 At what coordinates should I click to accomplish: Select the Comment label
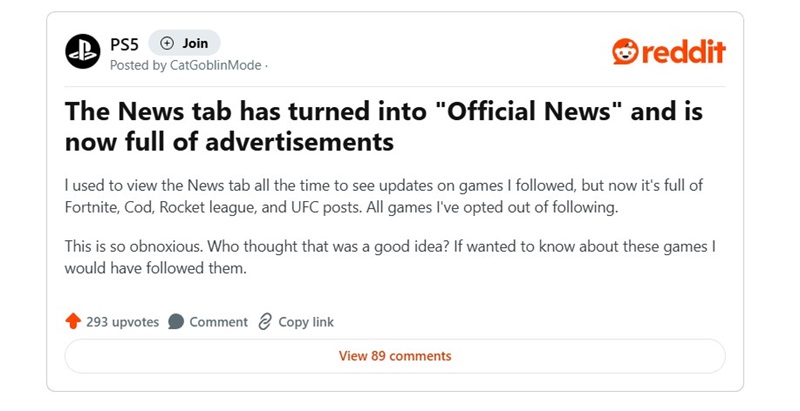(218, 322)
